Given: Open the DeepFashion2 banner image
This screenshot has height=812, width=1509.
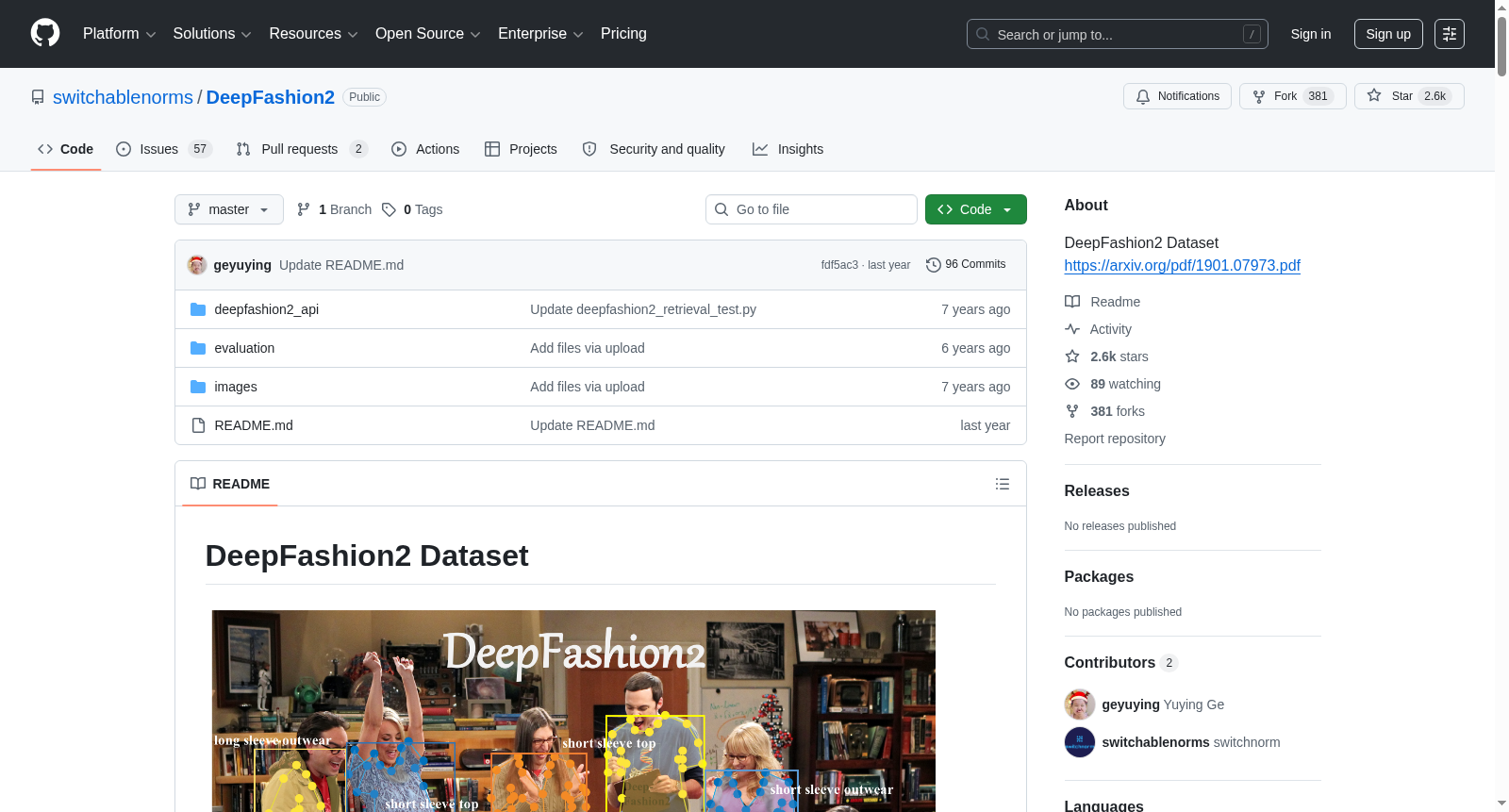Looking at the screenshot, I should (573, 711).
